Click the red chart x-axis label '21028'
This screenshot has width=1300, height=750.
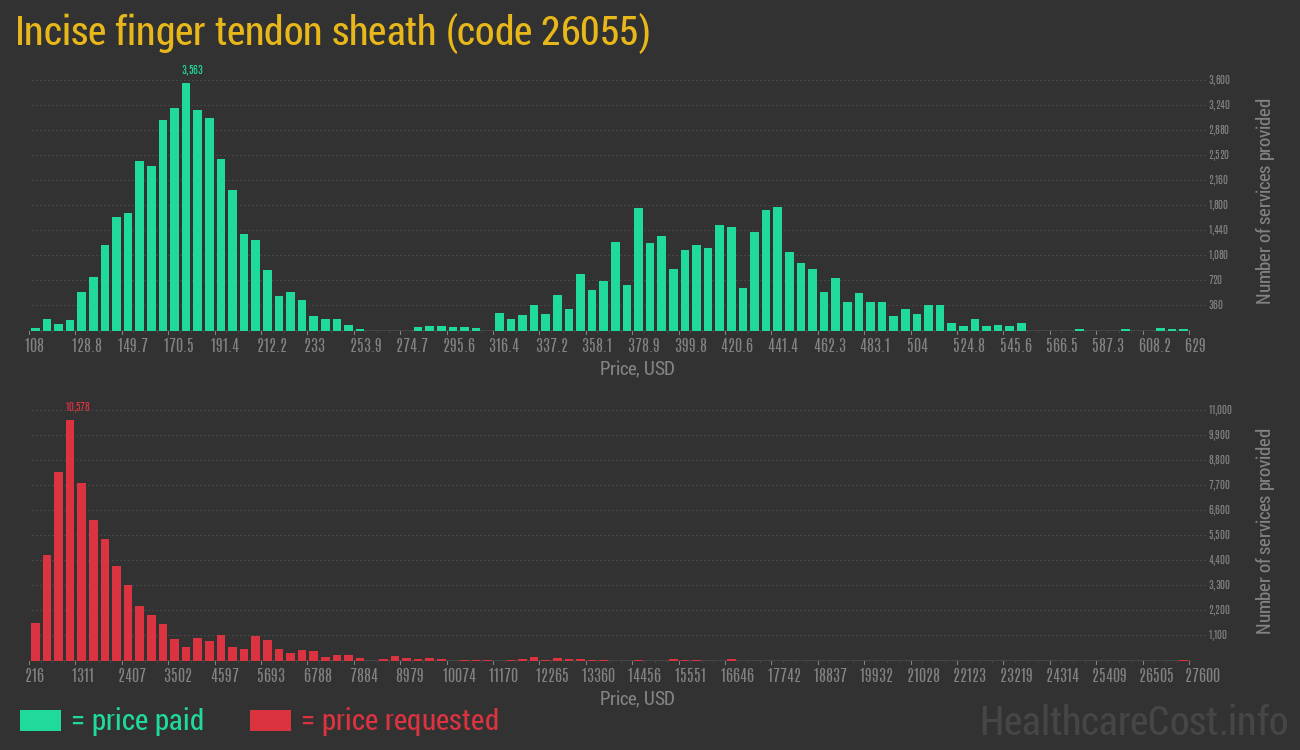pyautogui.click(x=923, y=676)
